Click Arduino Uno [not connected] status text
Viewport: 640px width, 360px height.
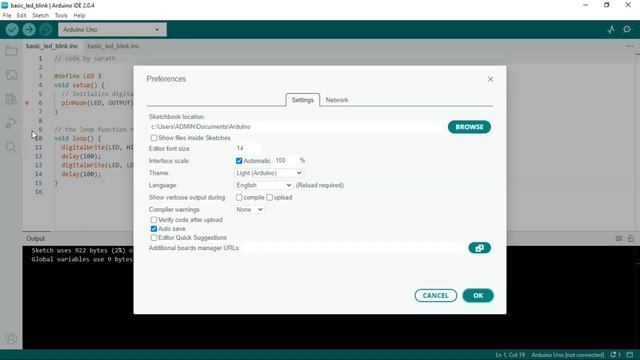coord(568,355)
